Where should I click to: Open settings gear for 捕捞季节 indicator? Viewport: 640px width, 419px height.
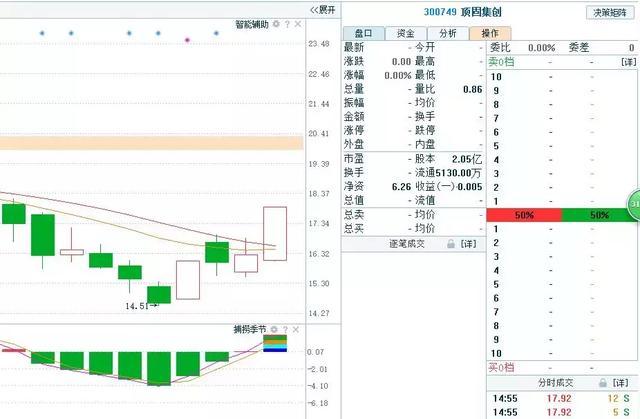point(274,329)
